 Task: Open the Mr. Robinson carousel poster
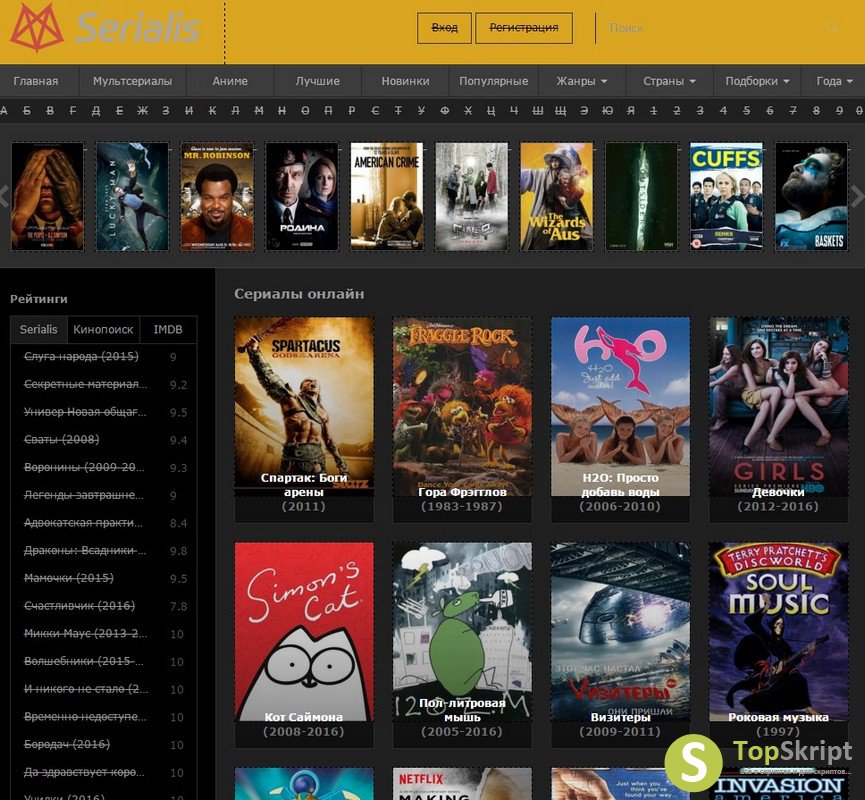[217, 196]
